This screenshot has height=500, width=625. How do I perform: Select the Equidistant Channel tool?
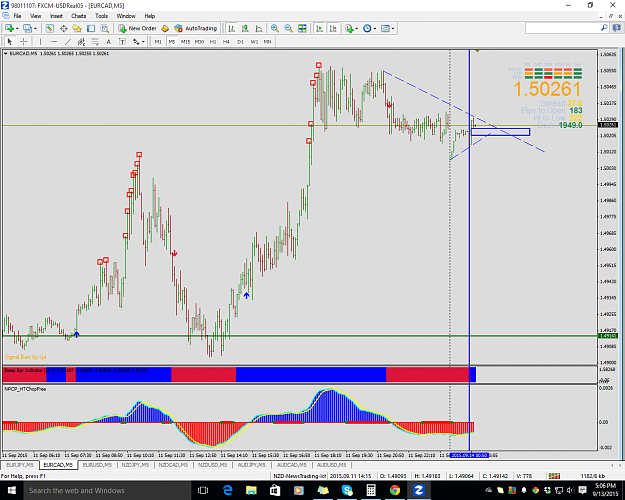(x=81, y=41)
